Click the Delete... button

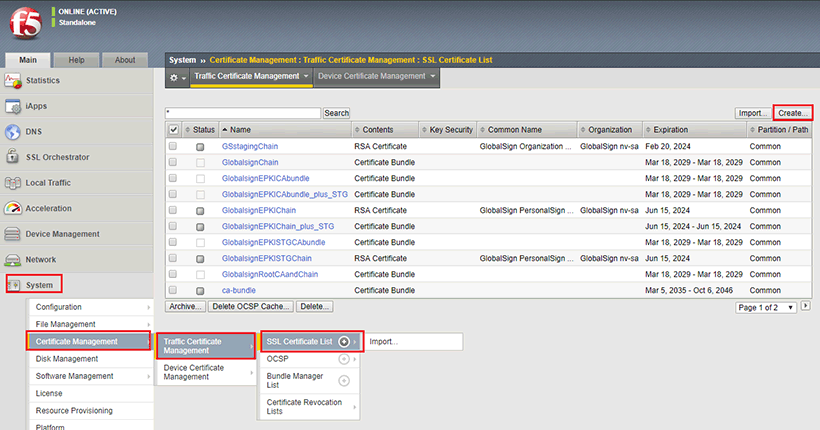pyautogui.click(x=315, y=307)
